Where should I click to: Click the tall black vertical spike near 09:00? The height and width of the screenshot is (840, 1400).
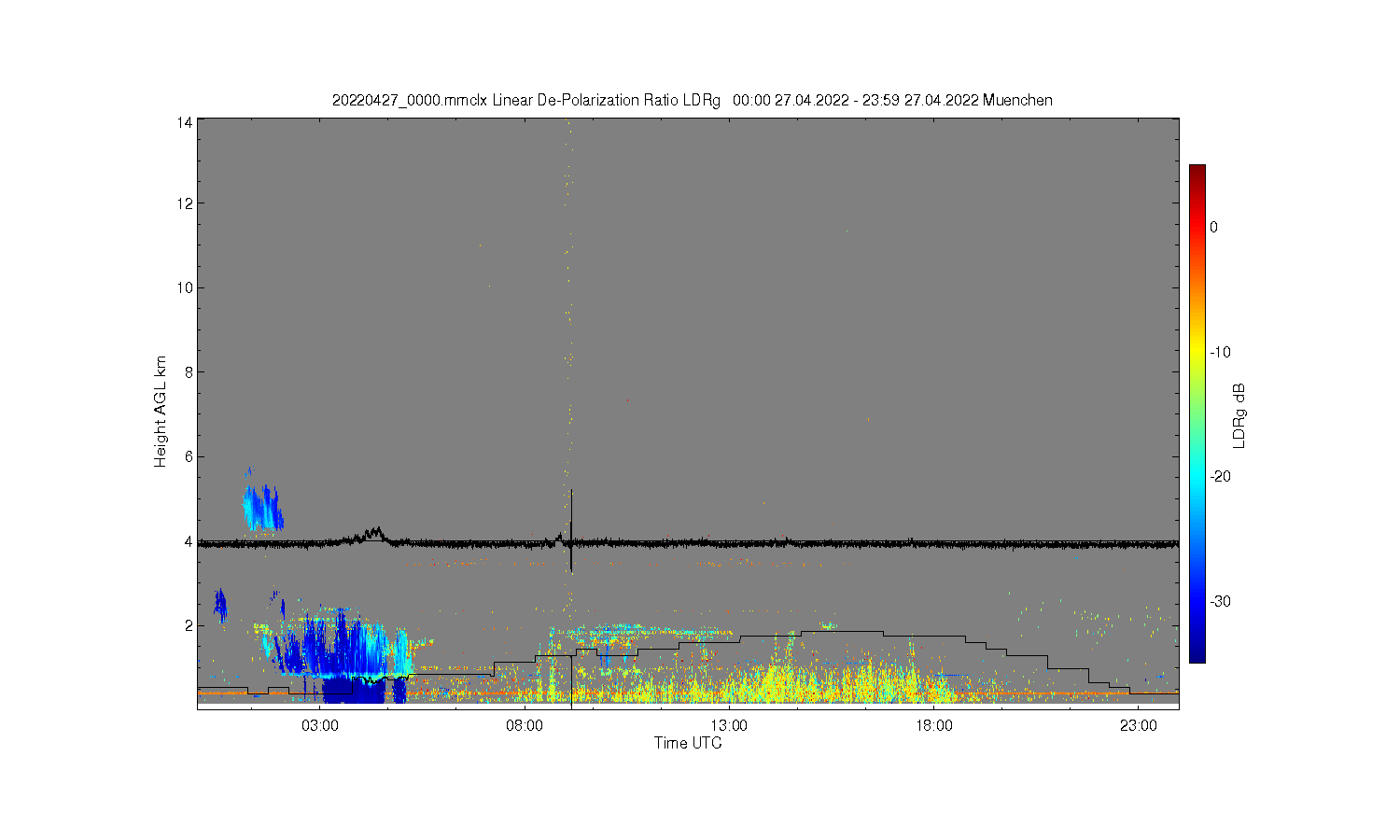pos(571,530)
